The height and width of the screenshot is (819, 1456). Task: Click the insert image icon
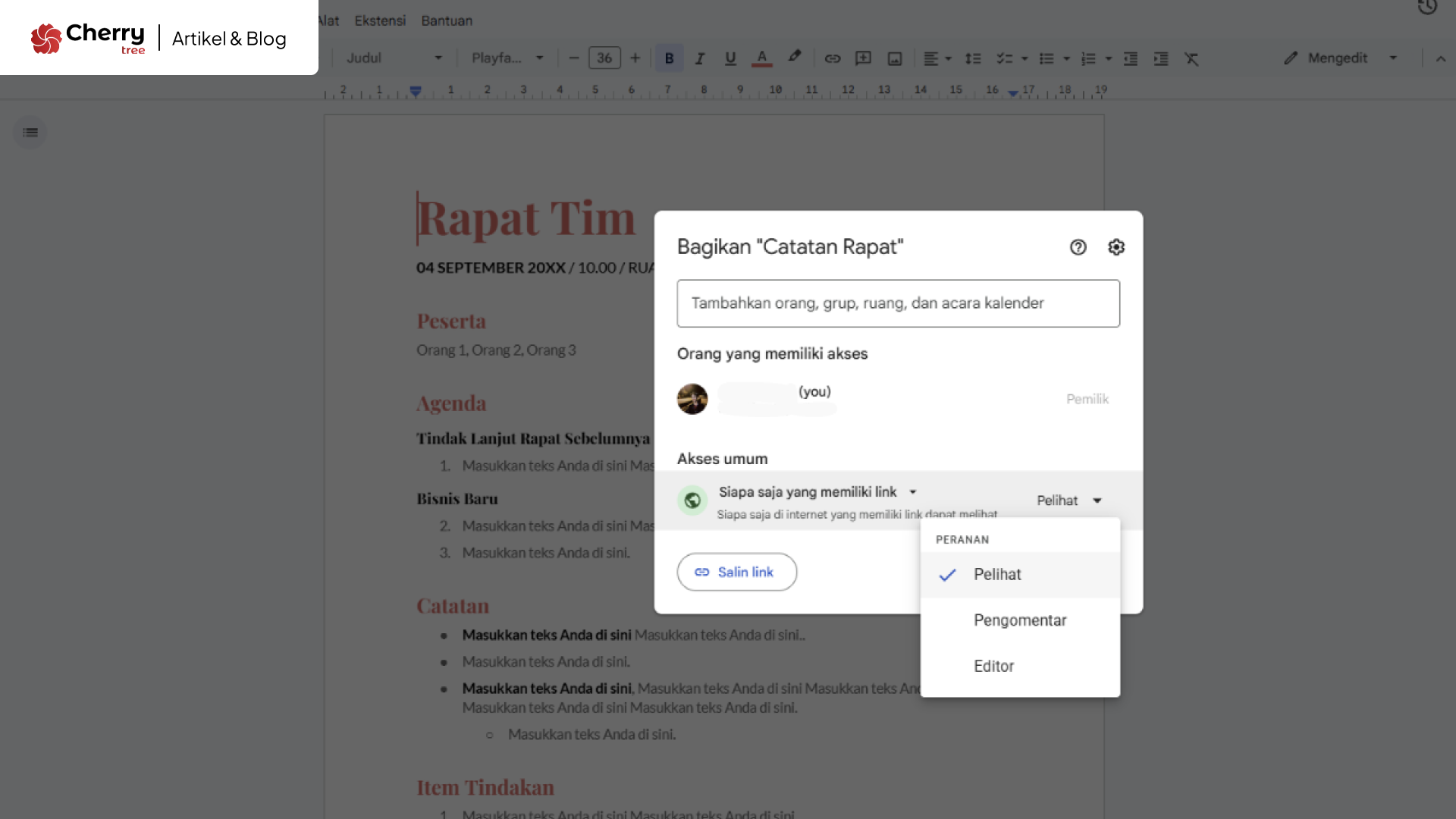click(895, 58)
